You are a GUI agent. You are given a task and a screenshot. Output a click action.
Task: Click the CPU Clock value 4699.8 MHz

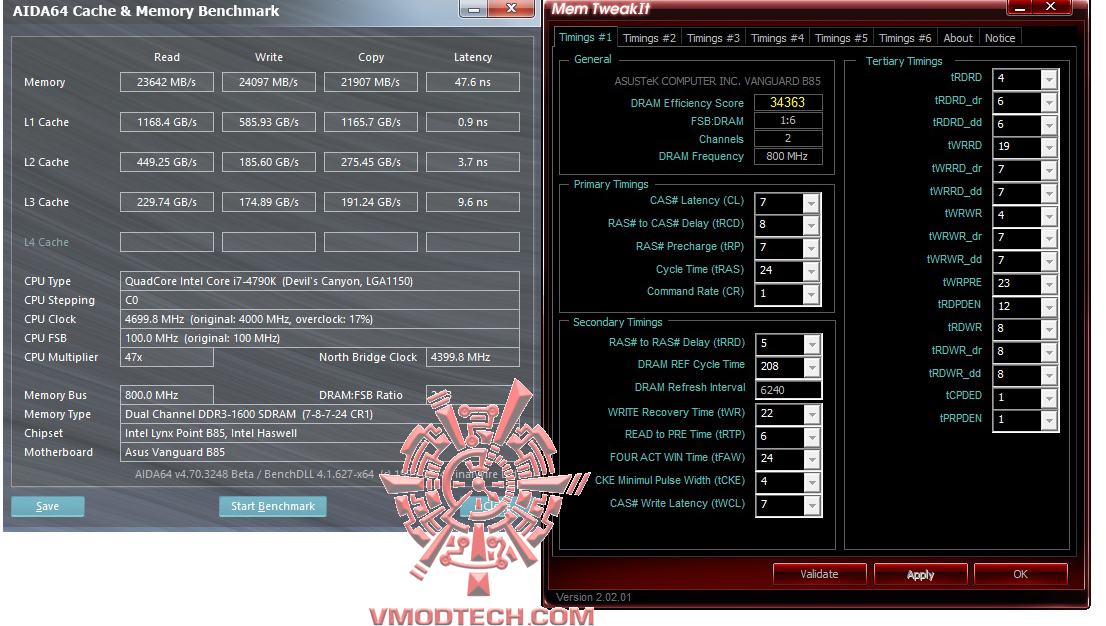click(320, 319)
